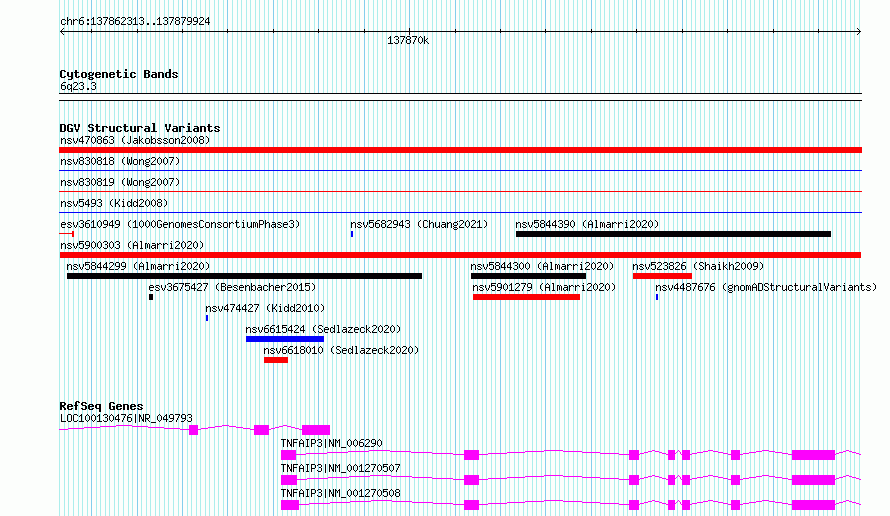Image resolution: width=890 pixels, height=516 pixels.
Task: Click the DGV Structural Variants track title
Action: tap(140, 128)
